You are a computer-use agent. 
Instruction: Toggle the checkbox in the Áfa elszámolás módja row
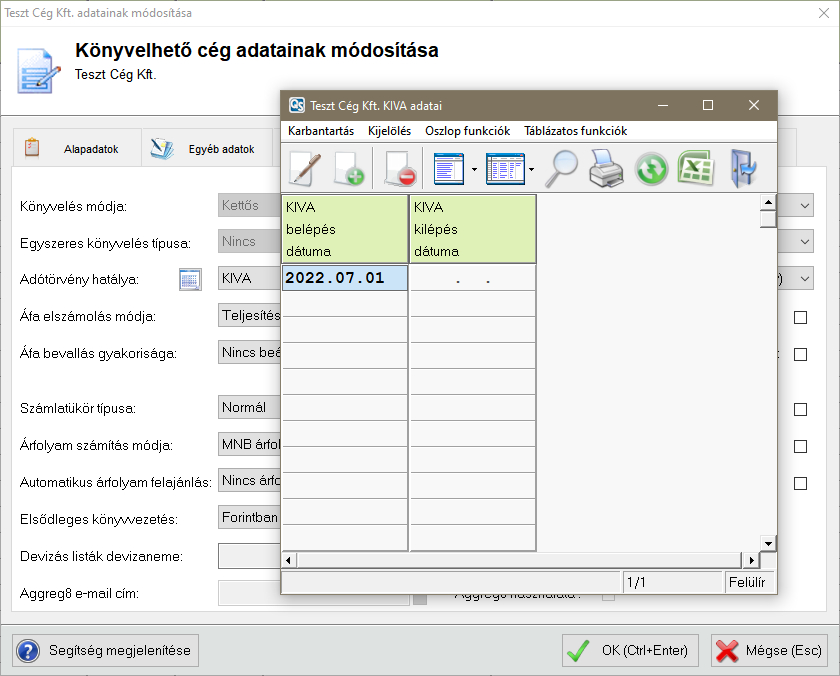[800, 318]
